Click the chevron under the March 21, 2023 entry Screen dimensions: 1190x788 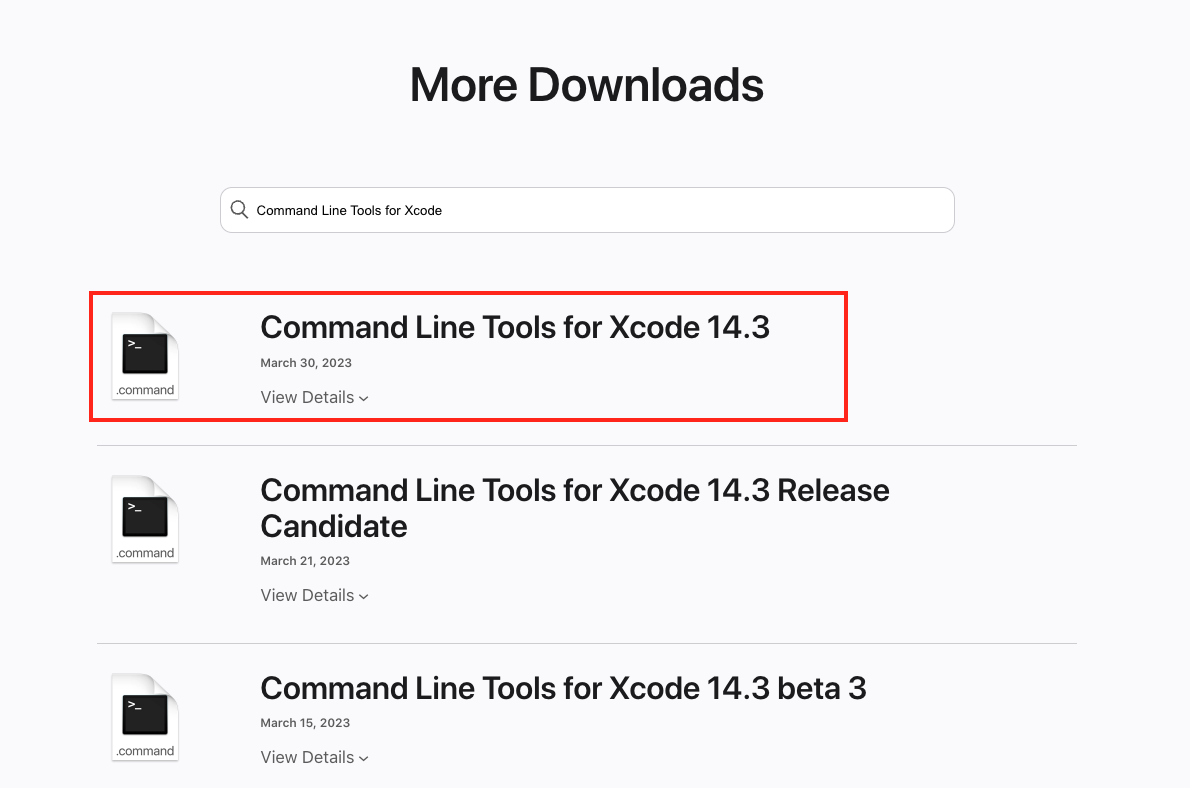[364, 597]
